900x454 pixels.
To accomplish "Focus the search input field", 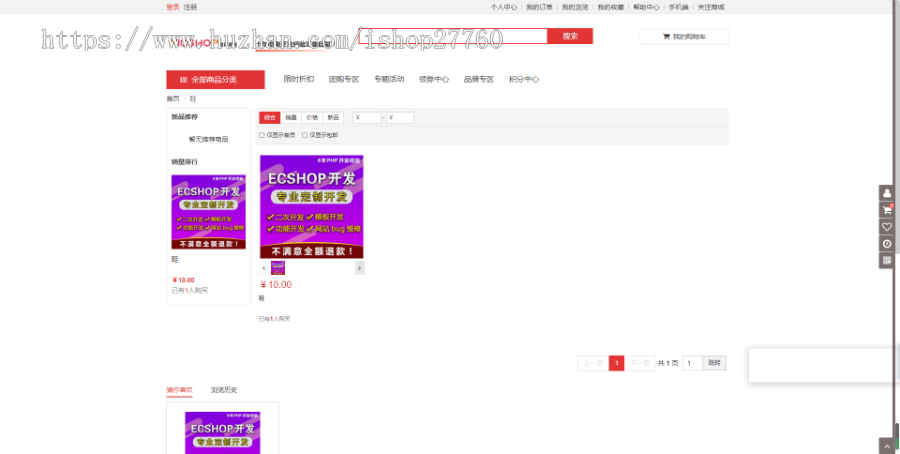I will [x=453, y=36].
